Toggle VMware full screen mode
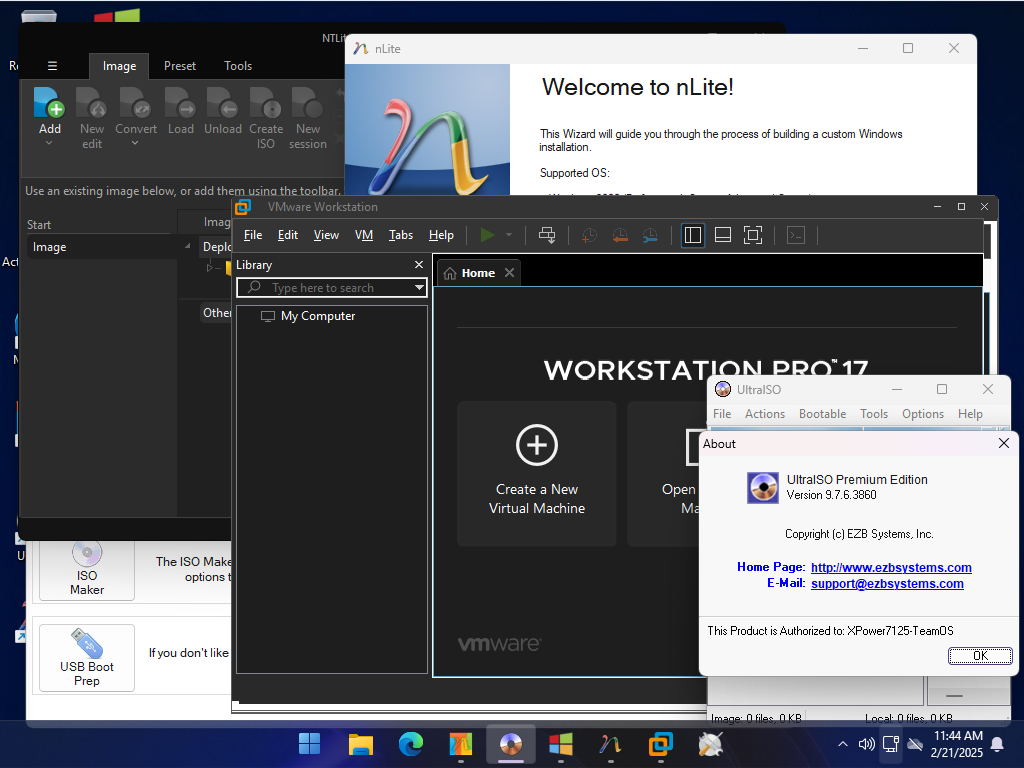The width and height of the screenshot is (1024, 768). click(x=753, y=235)
